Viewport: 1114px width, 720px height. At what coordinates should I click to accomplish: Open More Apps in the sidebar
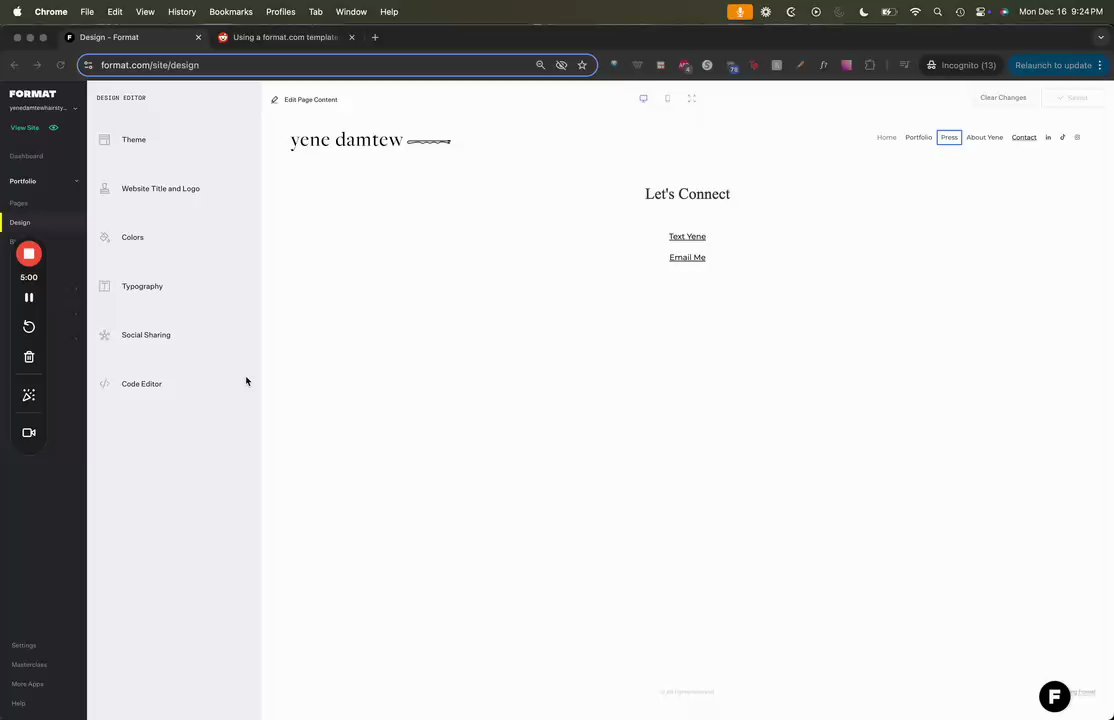28,684
